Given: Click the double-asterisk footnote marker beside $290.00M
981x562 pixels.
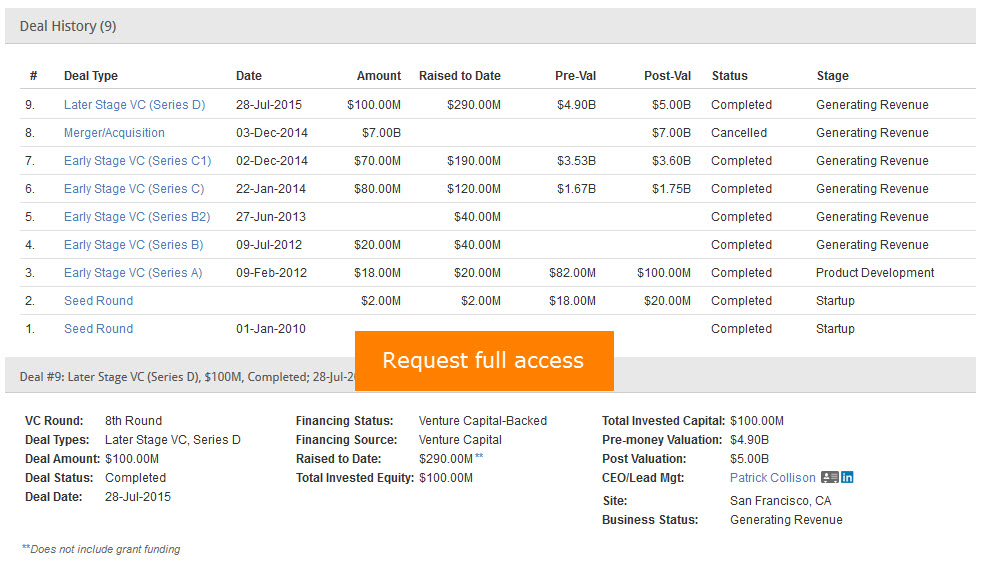Looking at the screenshot, I should coord(479,457).
